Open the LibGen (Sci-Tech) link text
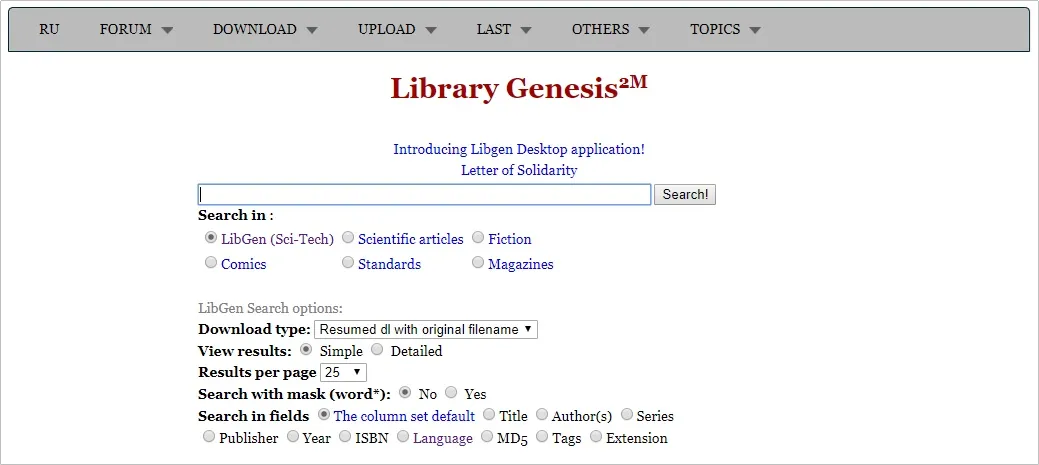The height and width of the screenshot is (465, 1039). (x=278, y=239)
